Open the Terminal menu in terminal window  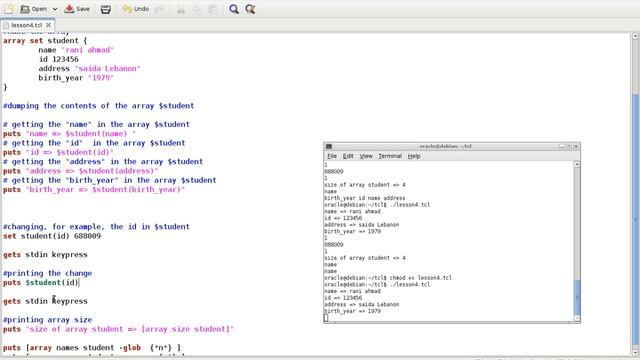pyautogui.click(x=390, y=156)
